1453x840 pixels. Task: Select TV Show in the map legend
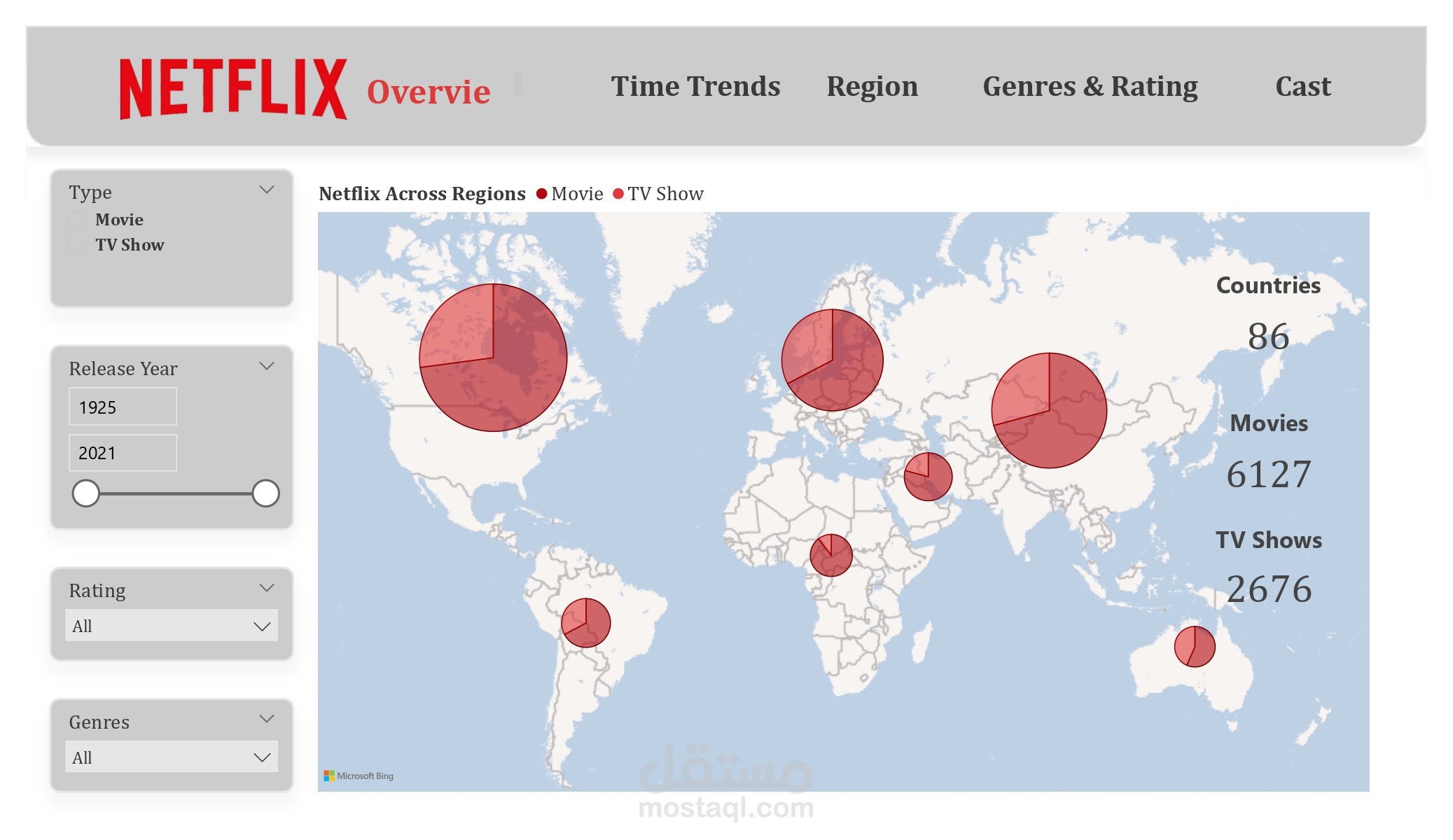point(658,194)
